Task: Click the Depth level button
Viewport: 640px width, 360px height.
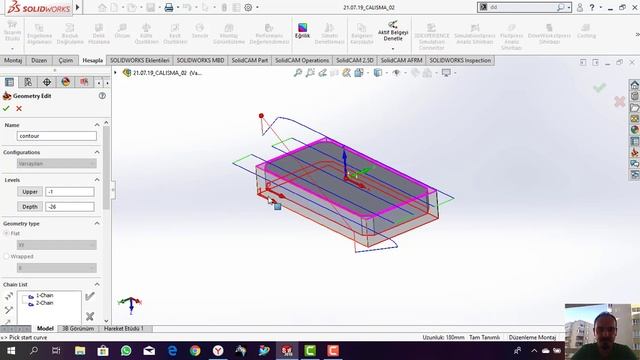Action: (x=30, y=207)
